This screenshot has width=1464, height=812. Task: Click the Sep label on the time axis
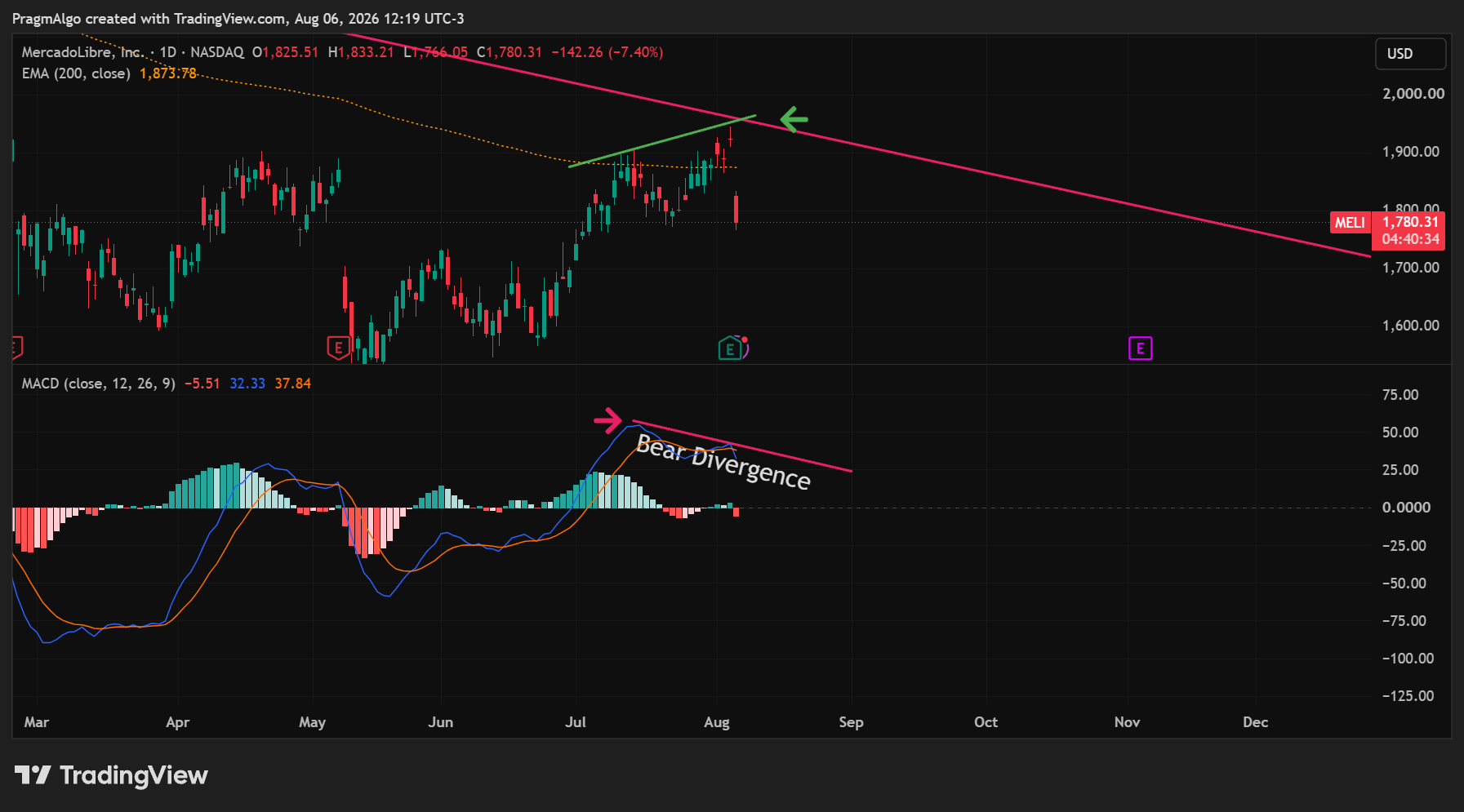click(x=851, y=722)
